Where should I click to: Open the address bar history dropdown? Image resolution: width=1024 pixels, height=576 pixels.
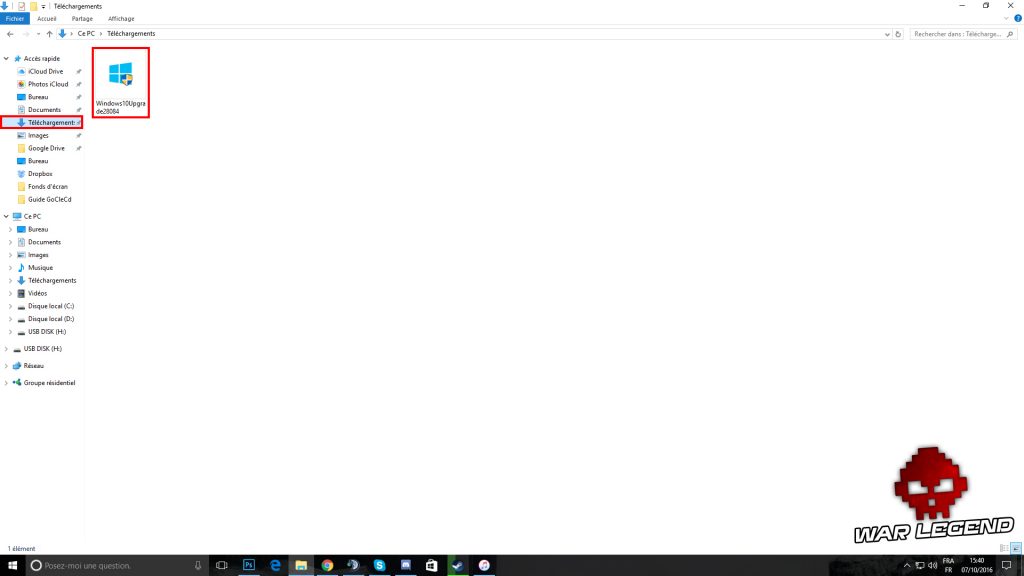click(x=888, y=34)
